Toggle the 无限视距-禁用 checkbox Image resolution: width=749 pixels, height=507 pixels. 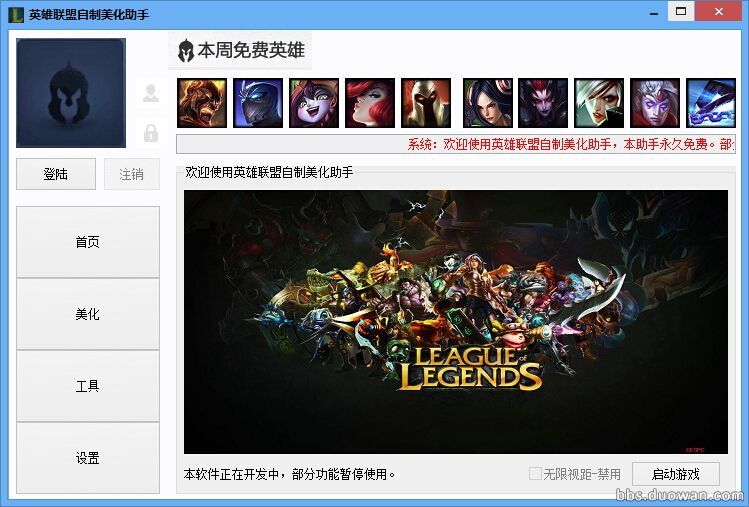[x=535, y=474]
